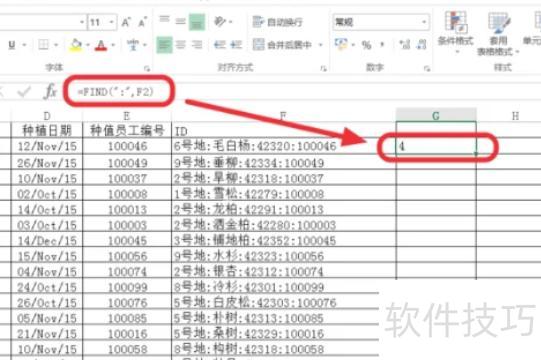This screenshot has height=360, width=541.
Task: Toggle 自动换行 wrap text
Action: click(x=277, y=22)
